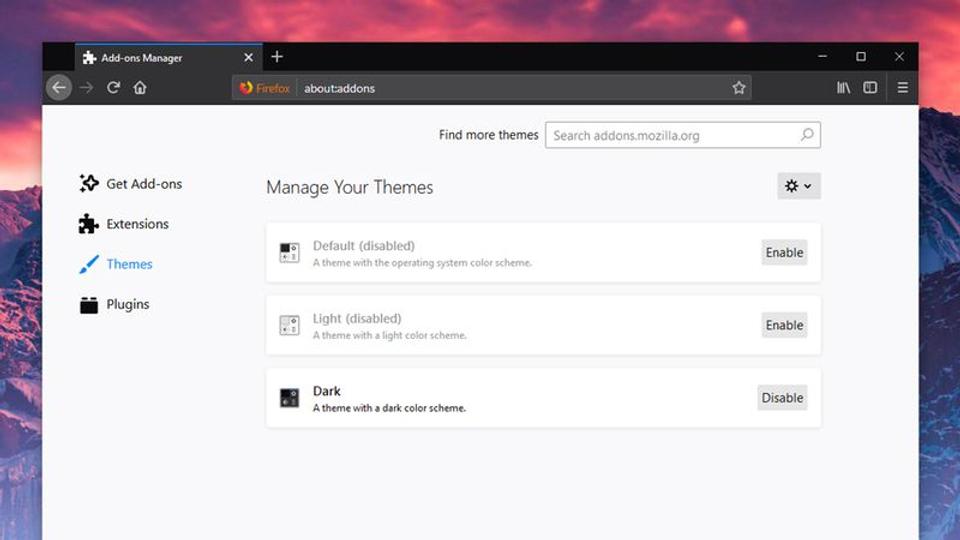Click the 'Light (disabled)' theme title
The height and width of the screenshot is (540, 960).
coord(357,318)
